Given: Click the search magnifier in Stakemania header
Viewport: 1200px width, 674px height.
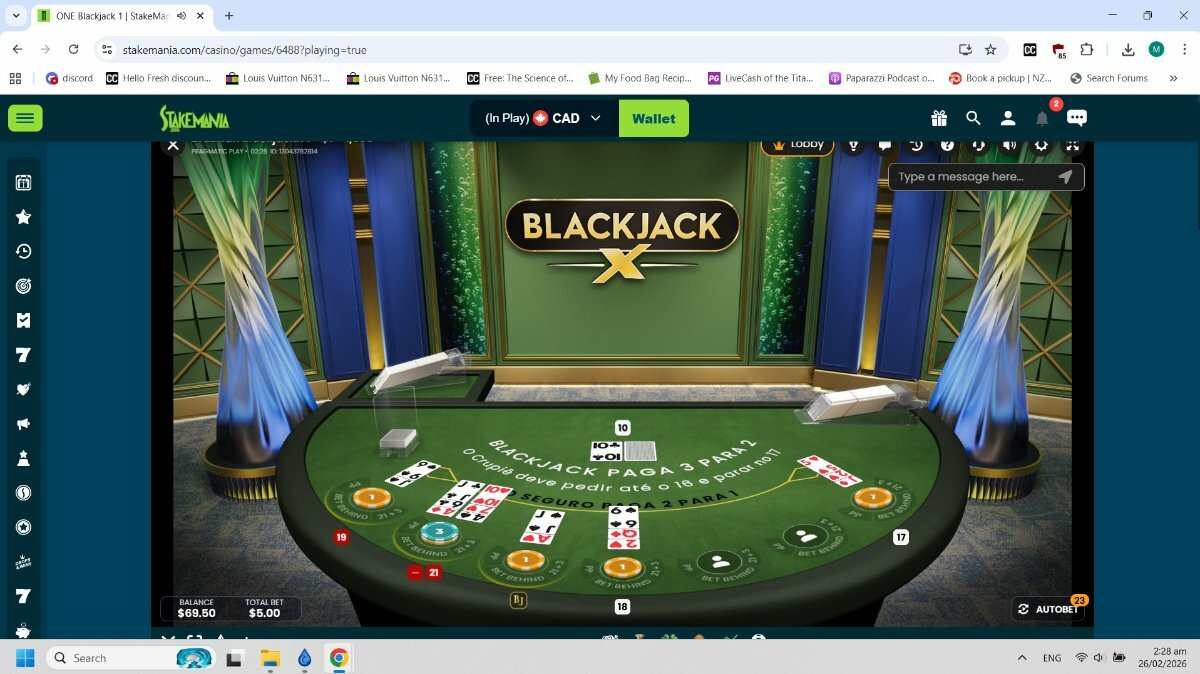Looking at the screenshot, I should click(x=973, y=118).
